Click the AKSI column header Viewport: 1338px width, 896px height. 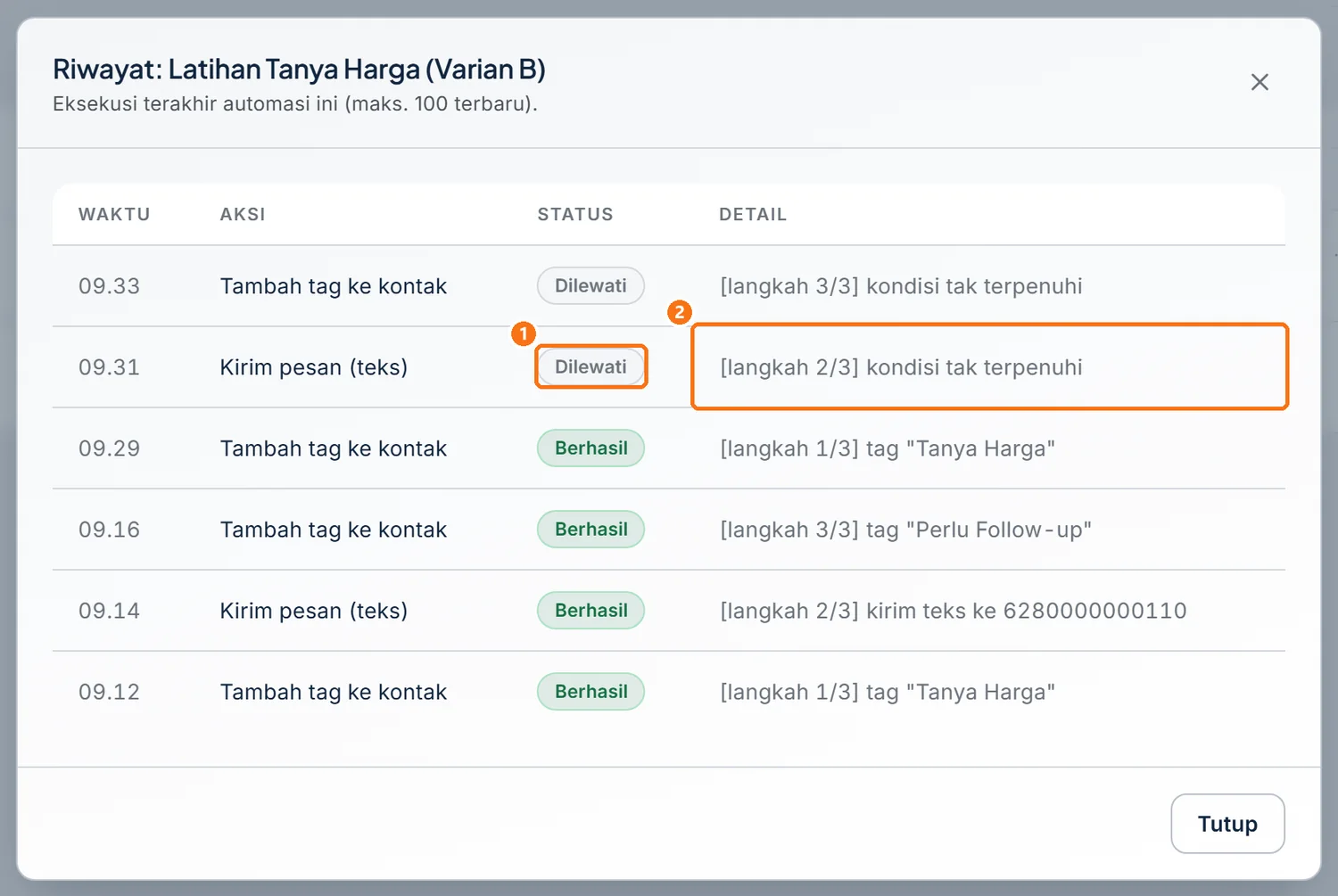pos(243,215)
